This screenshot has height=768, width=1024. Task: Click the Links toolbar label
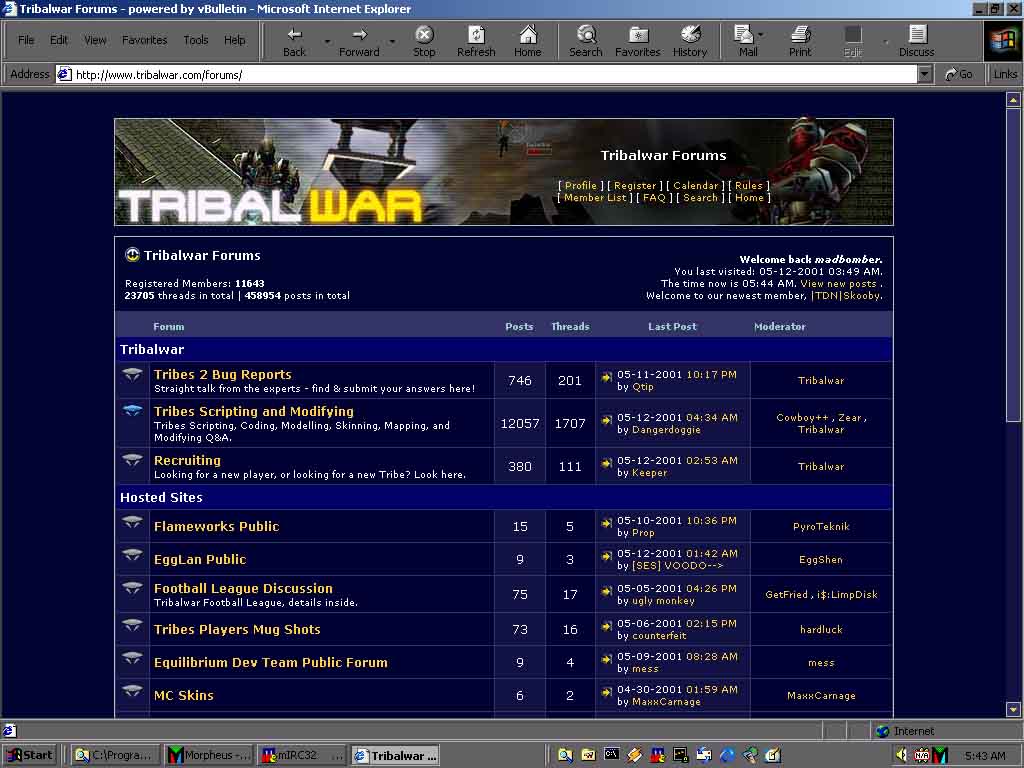coord(1004,74)
